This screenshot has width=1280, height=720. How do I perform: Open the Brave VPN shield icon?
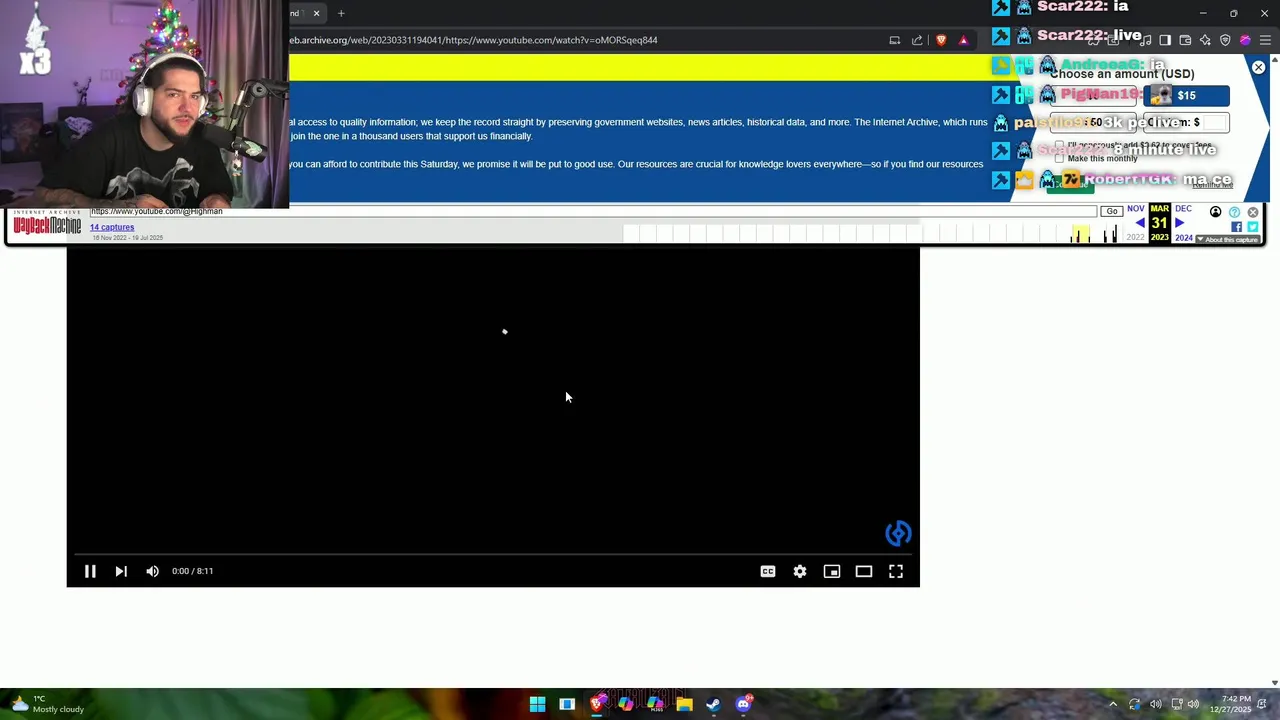[x=1225, y=40]
